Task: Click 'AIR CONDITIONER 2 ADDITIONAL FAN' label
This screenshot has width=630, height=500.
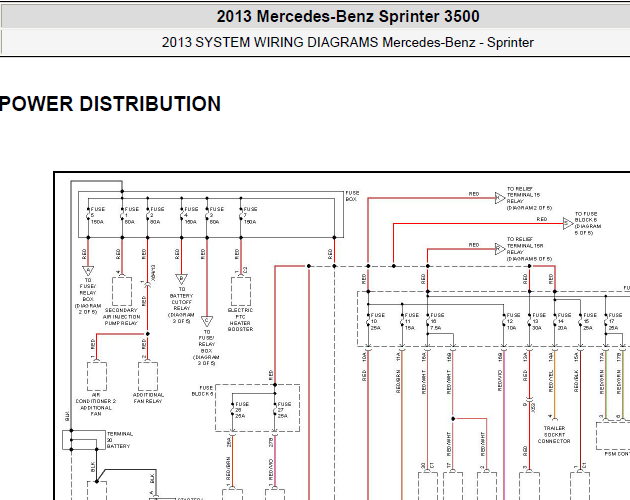Action: tap(96, 404)
